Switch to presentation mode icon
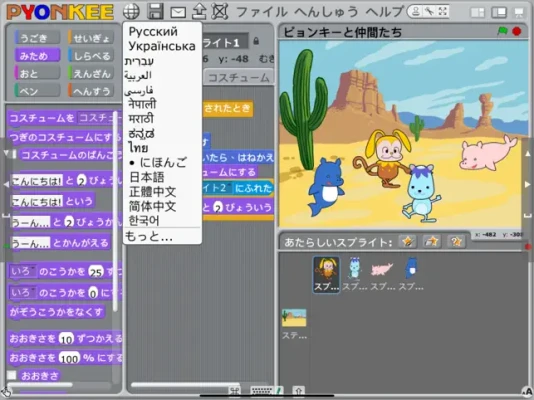534x400 pixels. click(519, 13)
